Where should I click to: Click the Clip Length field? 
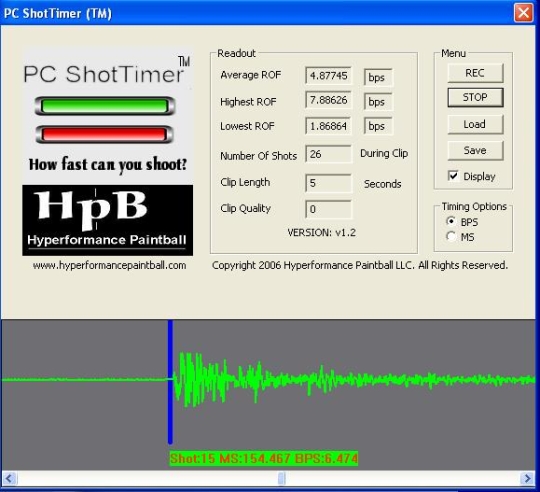pos(328,183)
